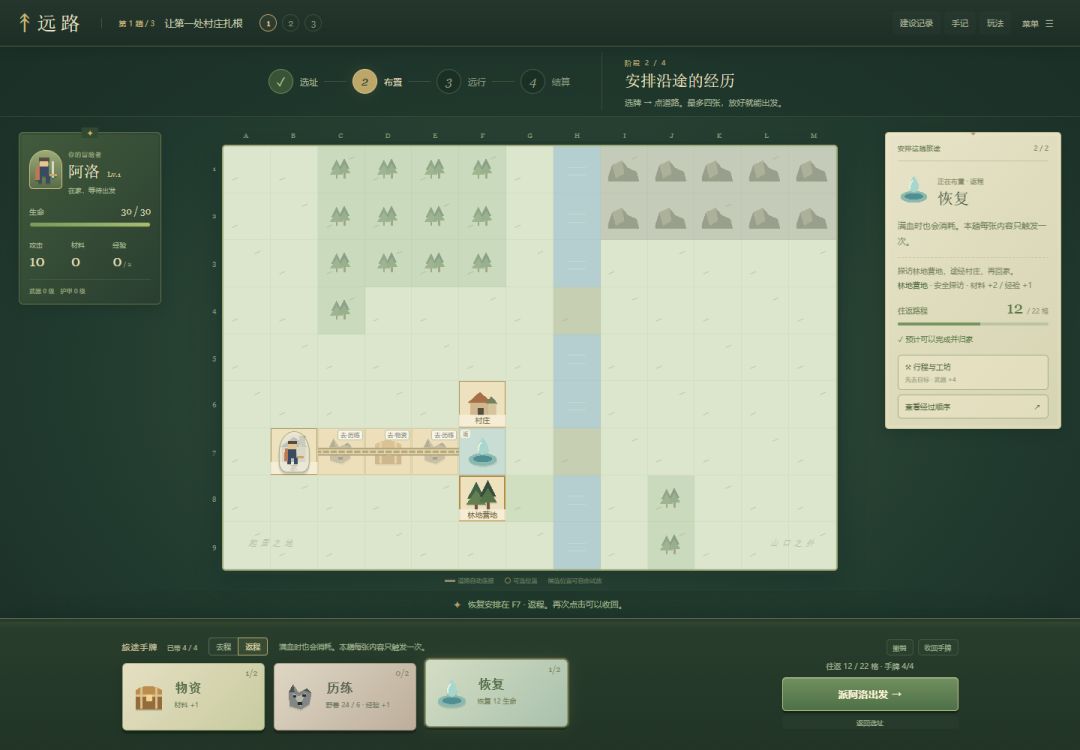Screen dimensions: 1080x750
Task: Click the 远路 arrow logo icon
Action: coord(24,23)
